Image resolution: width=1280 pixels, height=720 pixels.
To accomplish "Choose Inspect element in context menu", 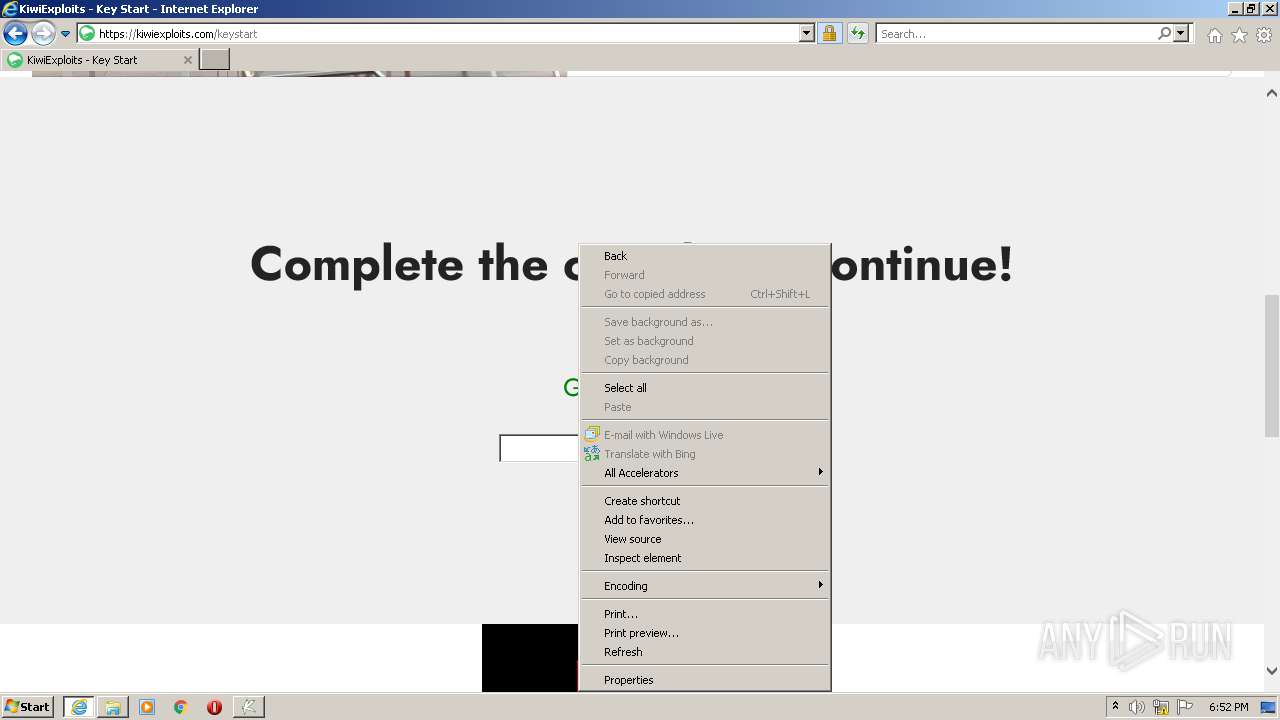I will pos(705,558).
